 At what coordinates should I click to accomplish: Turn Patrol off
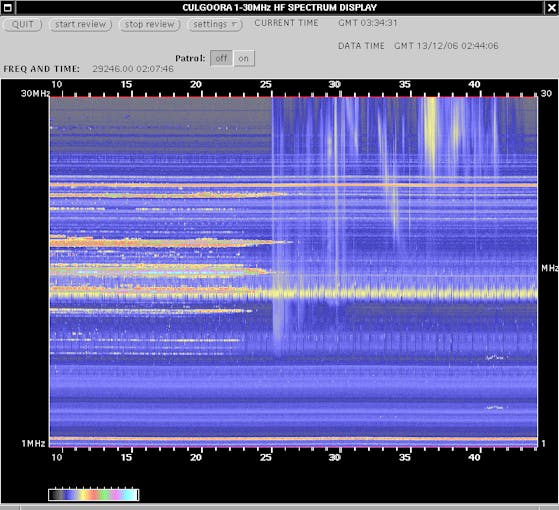click(x=221, y=58)
